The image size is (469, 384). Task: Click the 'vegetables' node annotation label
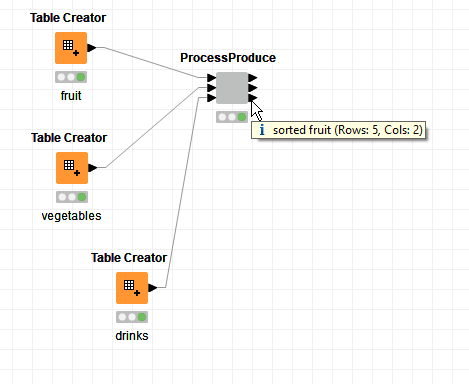pos(71,216)
